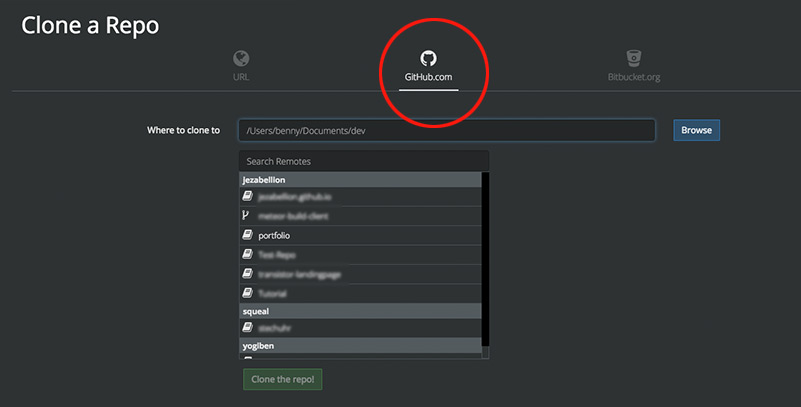Open the Bitbucket.org tab

coord(633,66)
